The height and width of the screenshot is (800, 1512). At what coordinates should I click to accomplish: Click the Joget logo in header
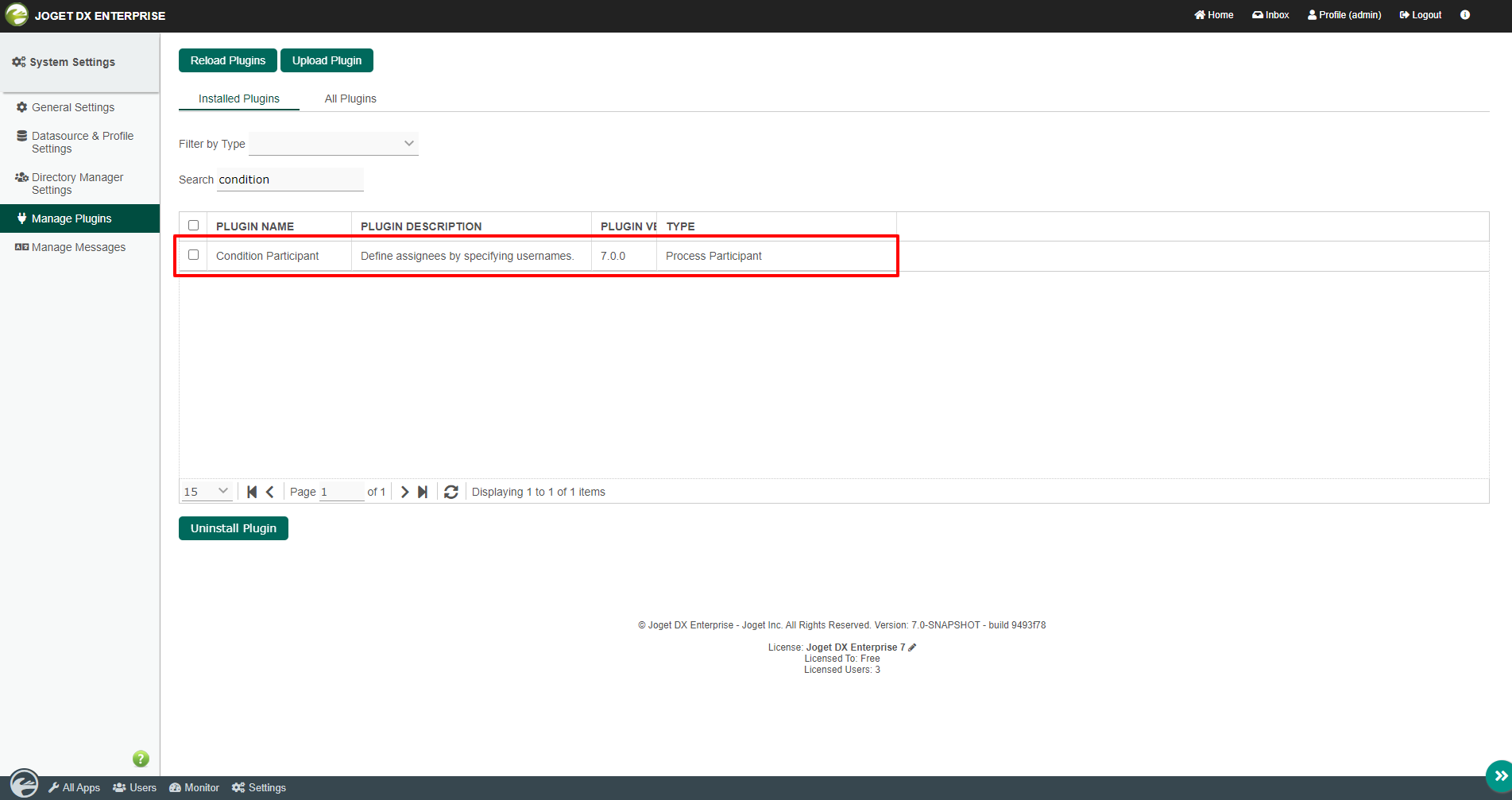17,15
